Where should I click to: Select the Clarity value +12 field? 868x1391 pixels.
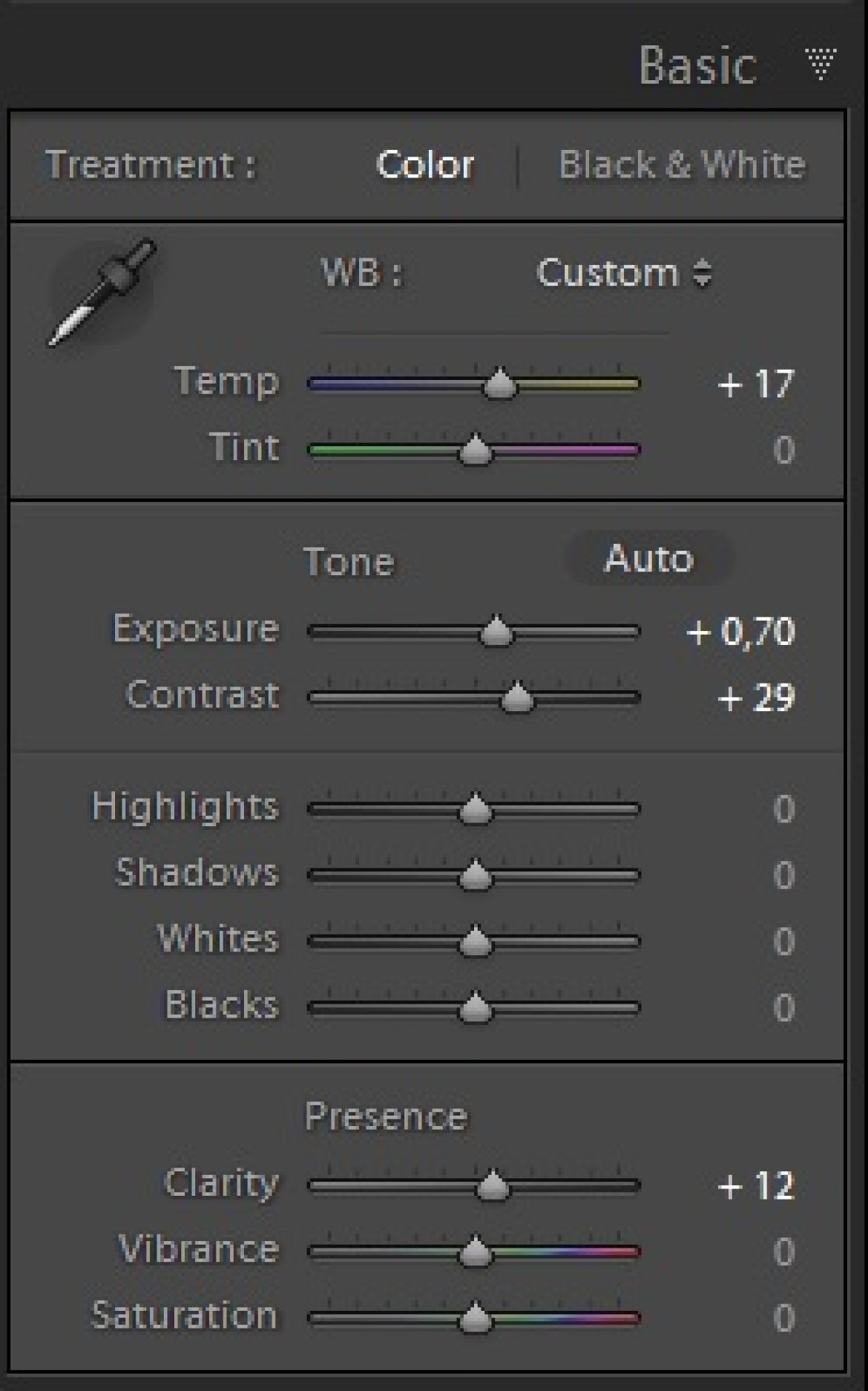pyautogui.click(x=756, y=1185)
